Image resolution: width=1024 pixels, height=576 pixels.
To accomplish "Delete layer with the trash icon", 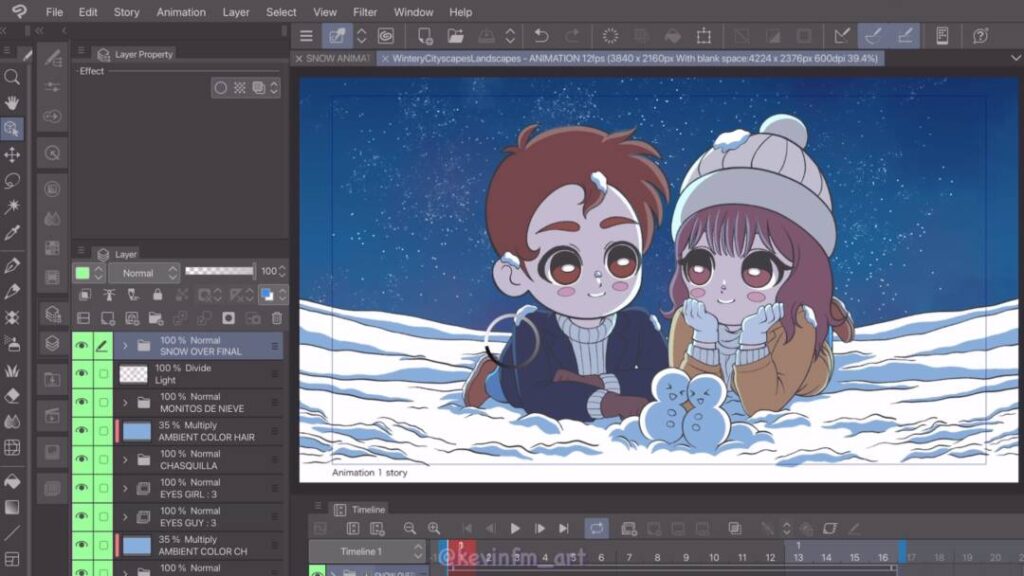I will click(277, 318).
